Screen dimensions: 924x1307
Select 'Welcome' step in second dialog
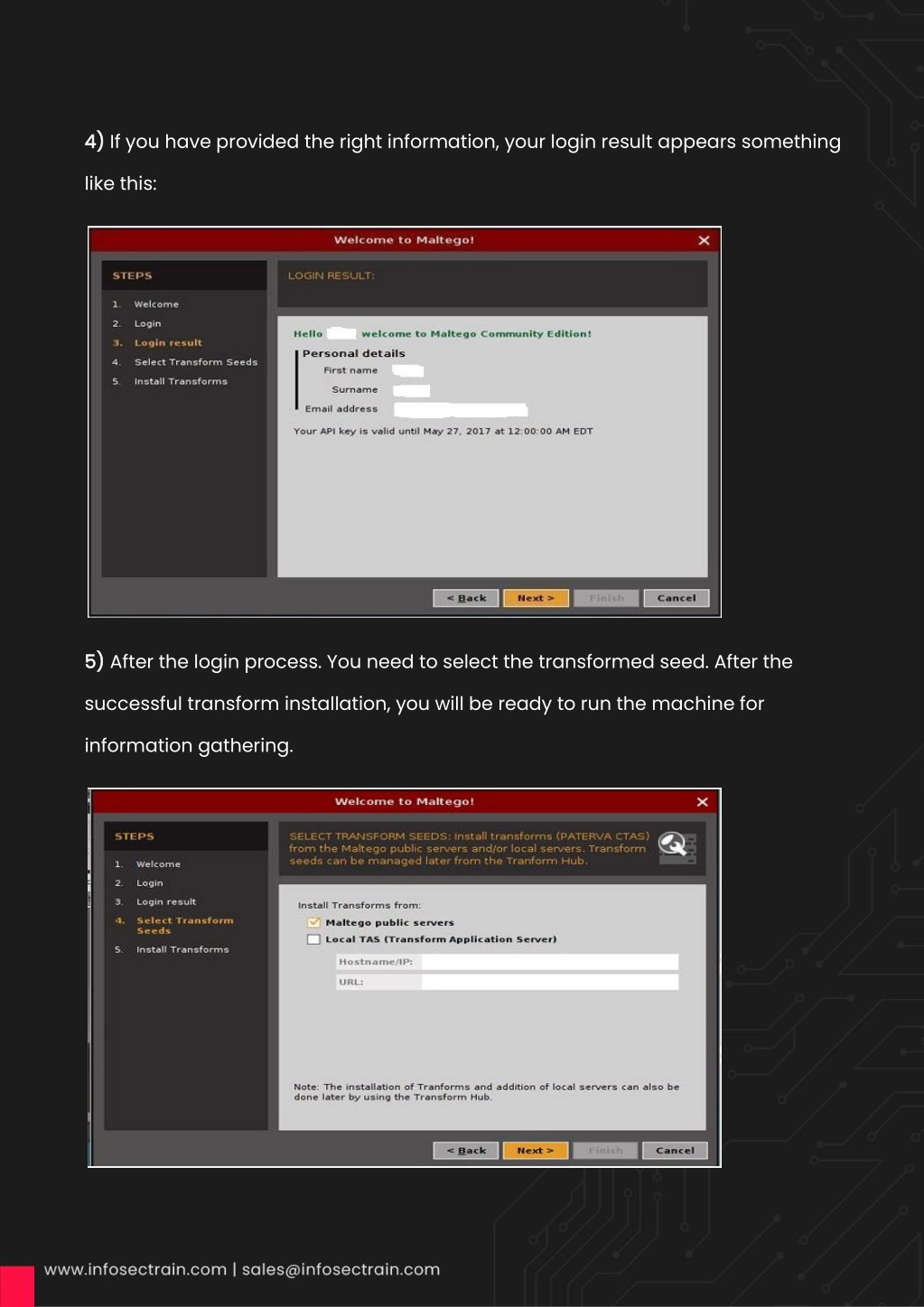click(x=158, y=864)
